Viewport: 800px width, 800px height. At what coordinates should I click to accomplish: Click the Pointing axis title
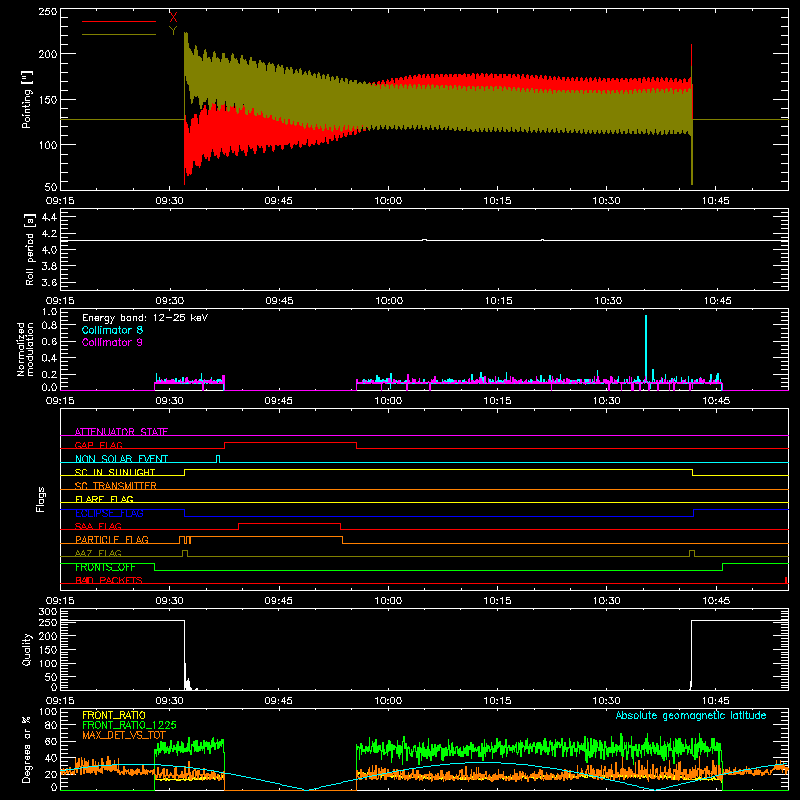[x=27, y=99]
